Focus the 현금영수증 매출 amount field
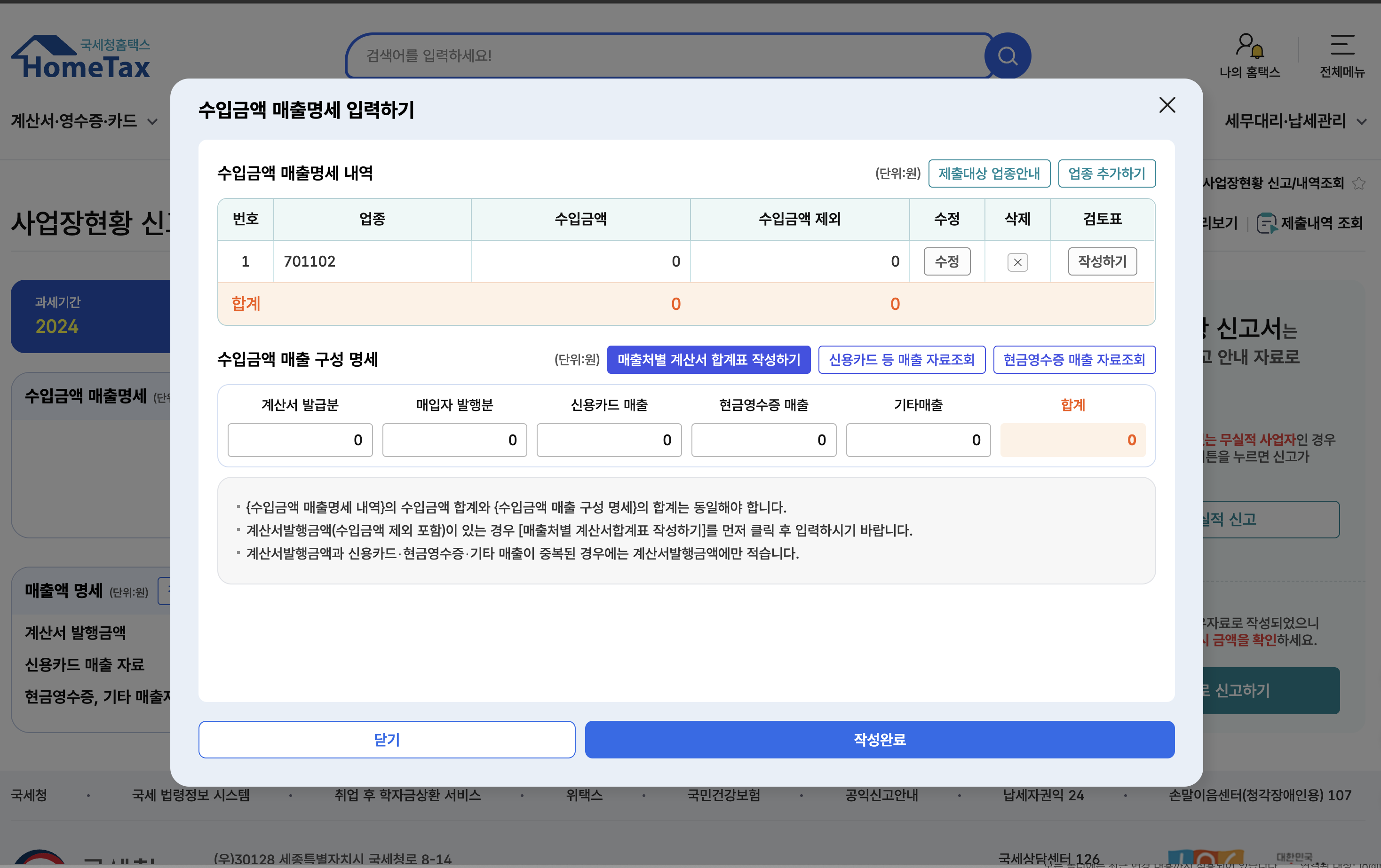 tap(764, 440)
